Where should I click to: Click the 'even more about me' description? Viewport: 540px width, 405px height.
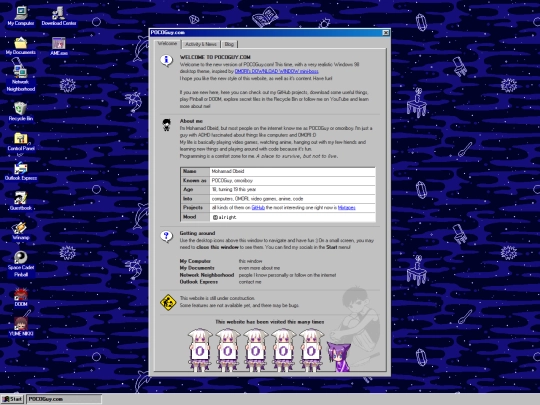259,268
